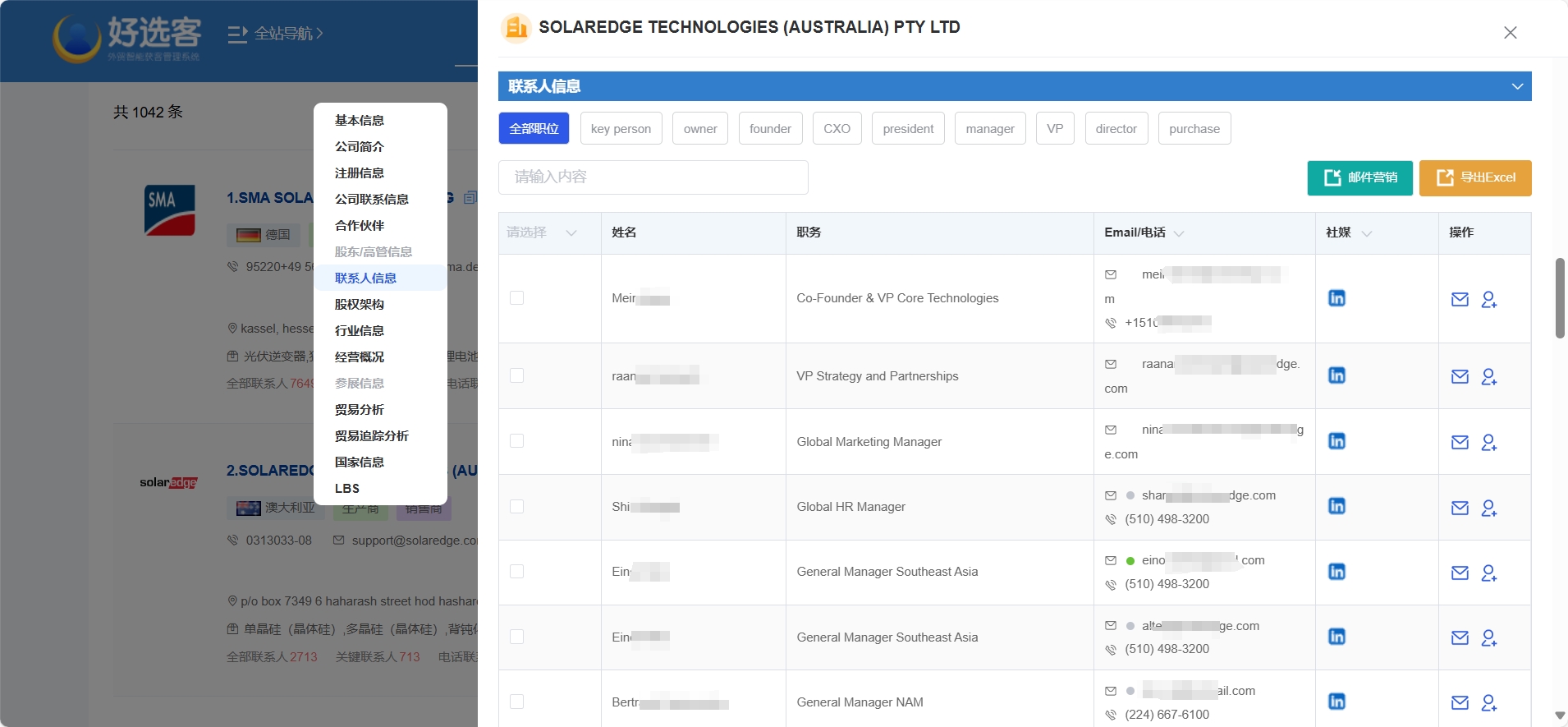This screenshot has height=727, width=1568.
Task: Open LinkedIn for VP Strategy and Partnerships
Action: pyautogui.click(x=1336, y=375)
